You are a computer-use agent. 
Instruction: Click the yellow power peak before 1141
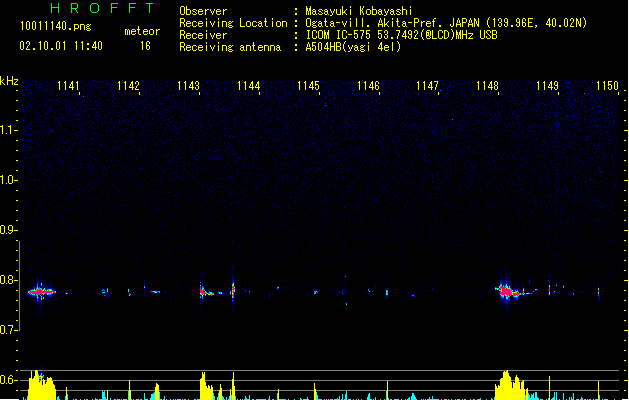41,385
